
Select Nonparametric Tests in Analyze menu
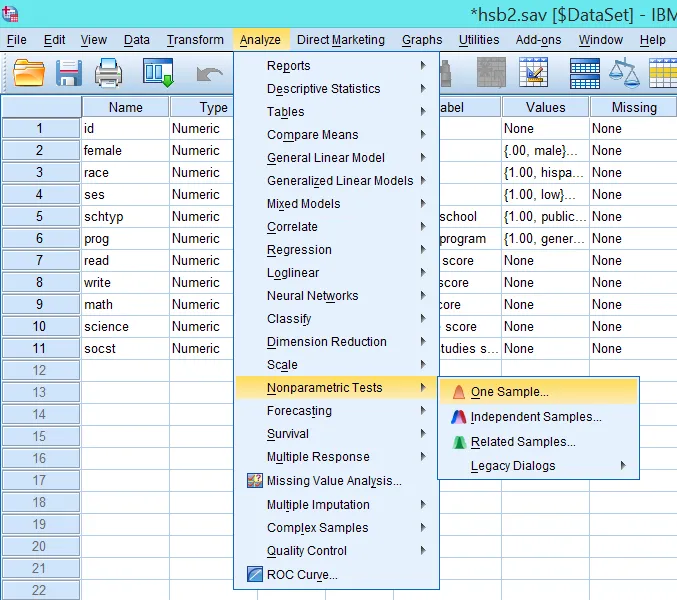(337, 388)
